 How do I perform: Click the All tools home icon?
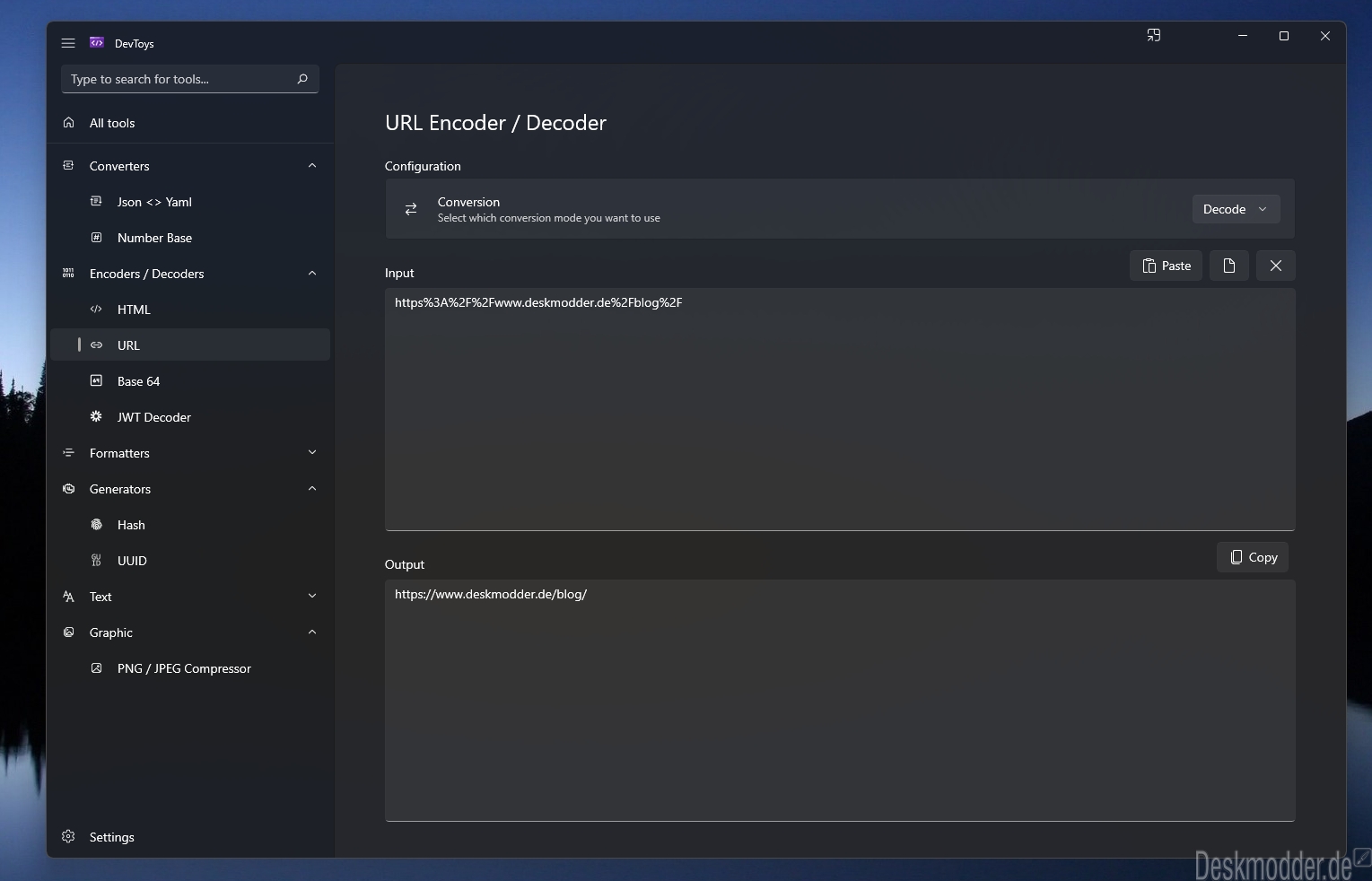[x=68, y=123]
